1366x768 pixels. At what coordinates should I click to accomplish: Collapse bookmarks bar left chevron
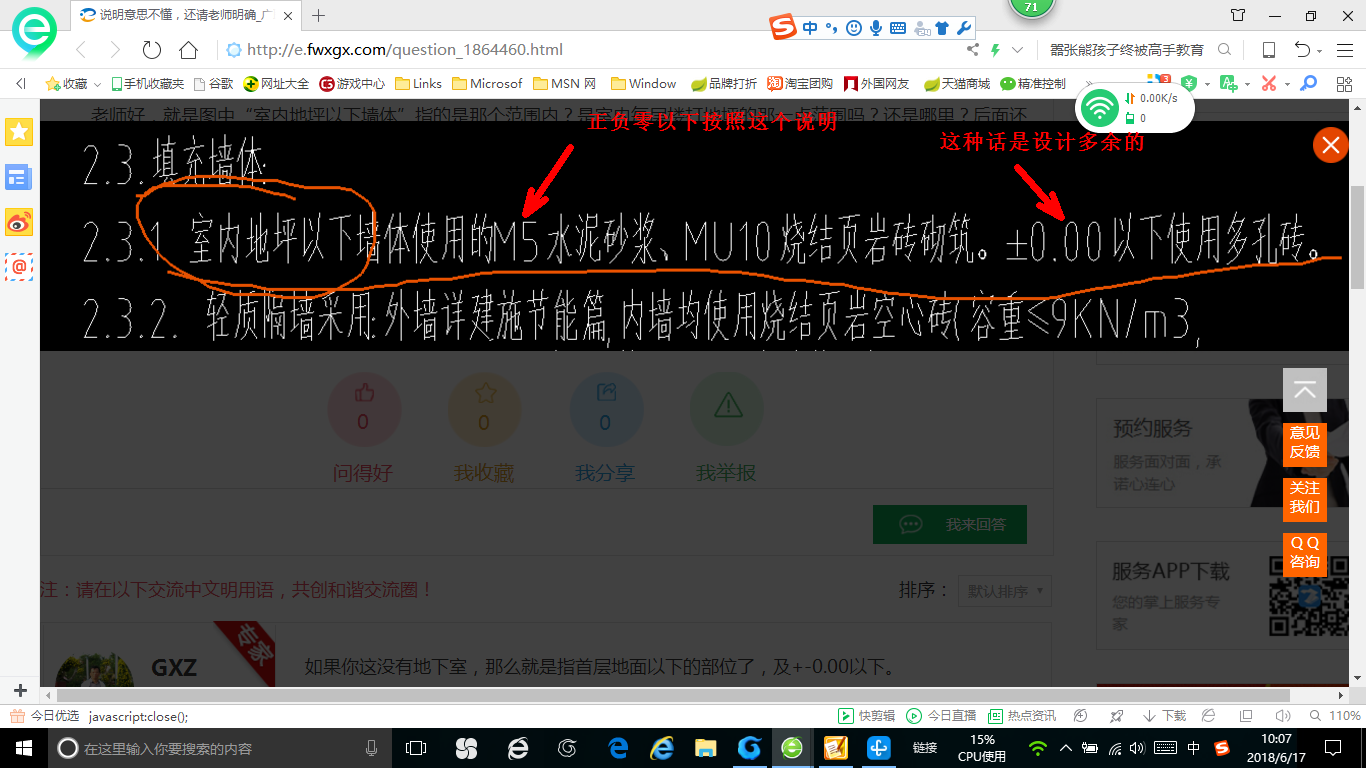point(21,84)
